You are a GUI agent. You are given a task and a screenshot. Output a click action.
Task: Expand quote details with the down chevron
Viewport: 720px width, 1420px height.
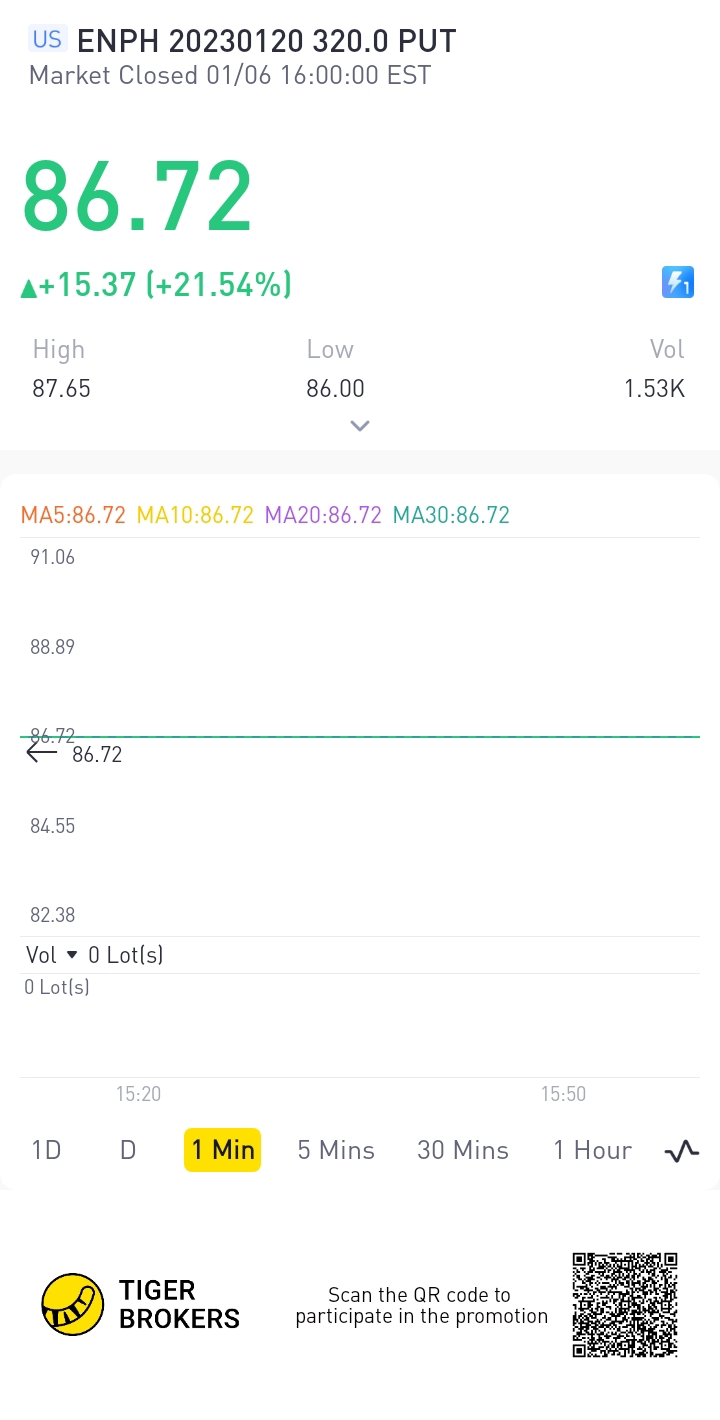360,426
